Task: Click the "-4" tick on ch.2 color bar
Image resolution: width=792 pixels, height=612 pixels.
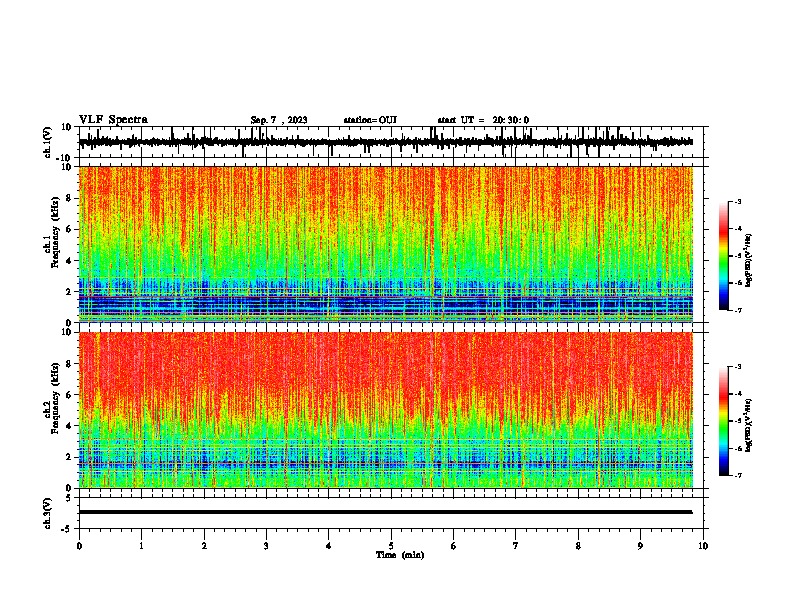Action: pyautogui.click(x=737, y=394)
